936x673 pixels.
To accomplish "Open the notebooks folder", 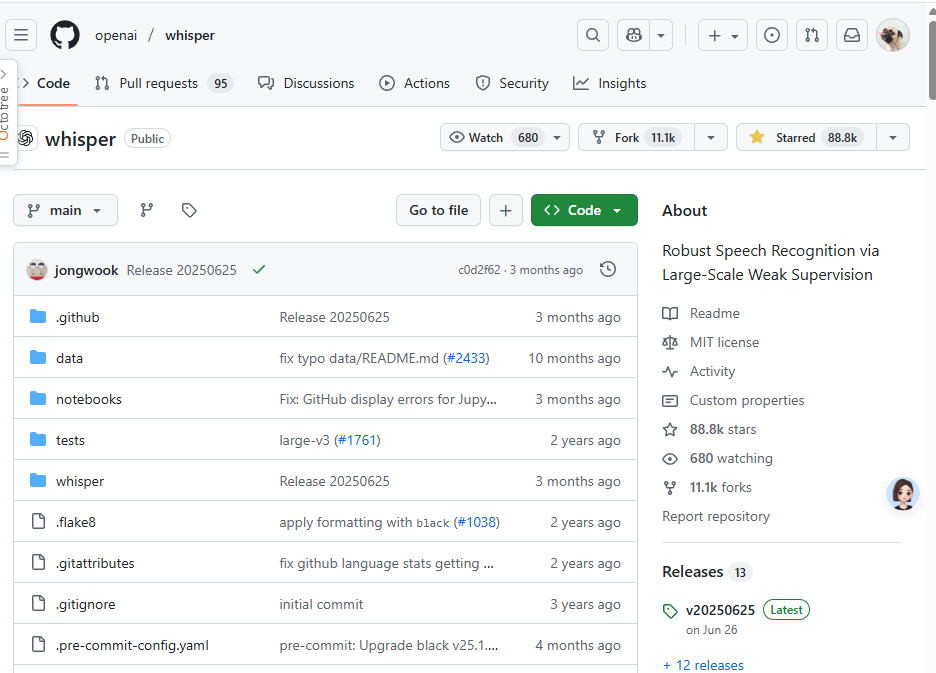I will click(x=89, y=399).
